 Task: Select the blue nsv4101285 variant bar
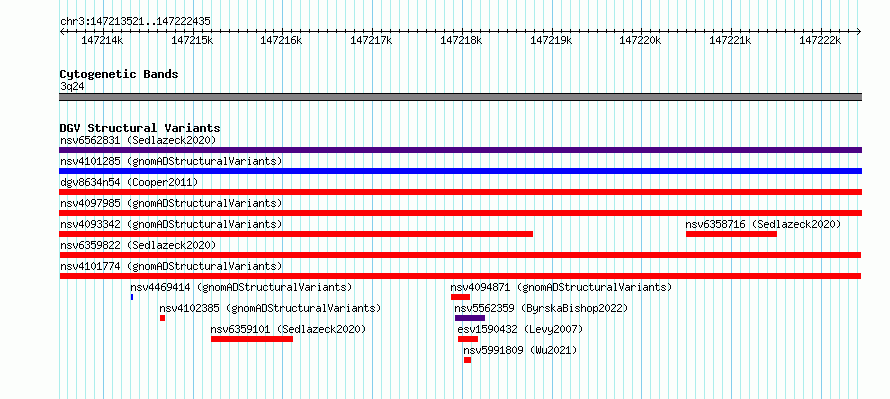[x=460, y=171]
